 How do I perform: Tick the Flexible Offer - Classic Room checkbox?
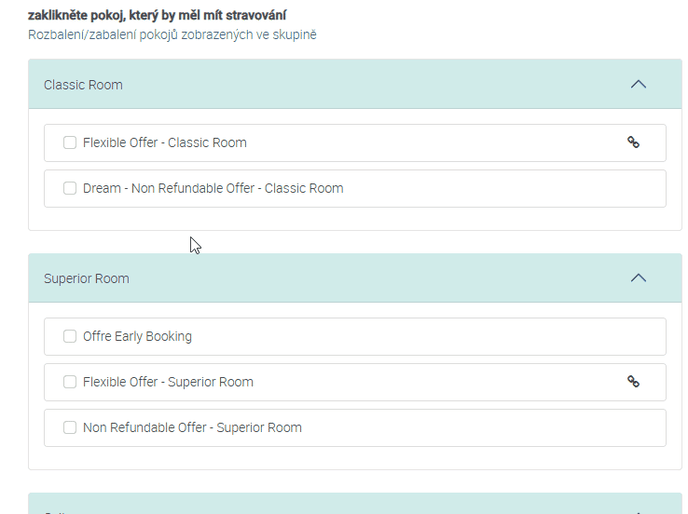pyautogui.click(x=70, y=143)
